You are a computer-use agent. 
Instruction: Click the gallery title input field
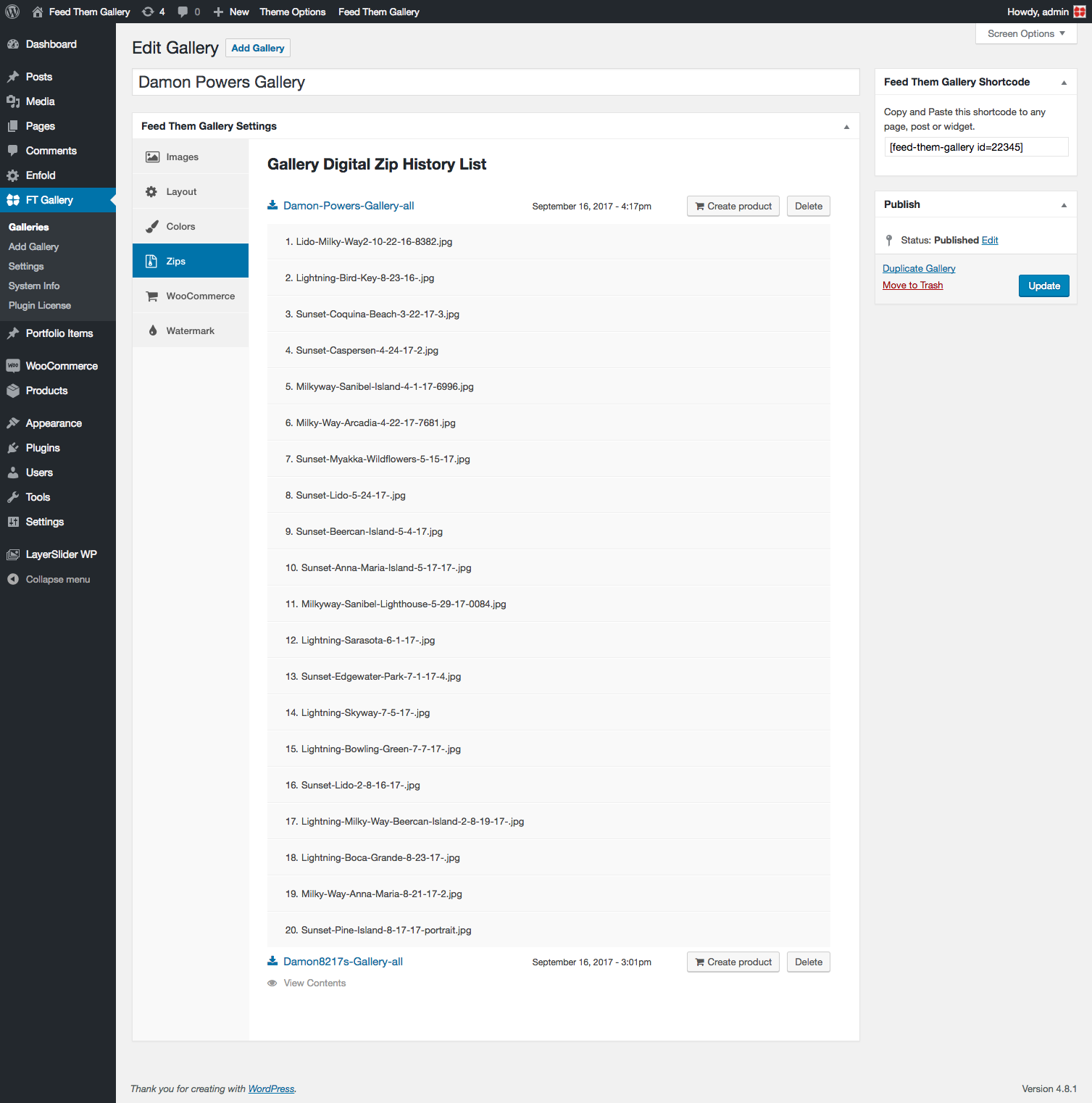click(496, 82)
